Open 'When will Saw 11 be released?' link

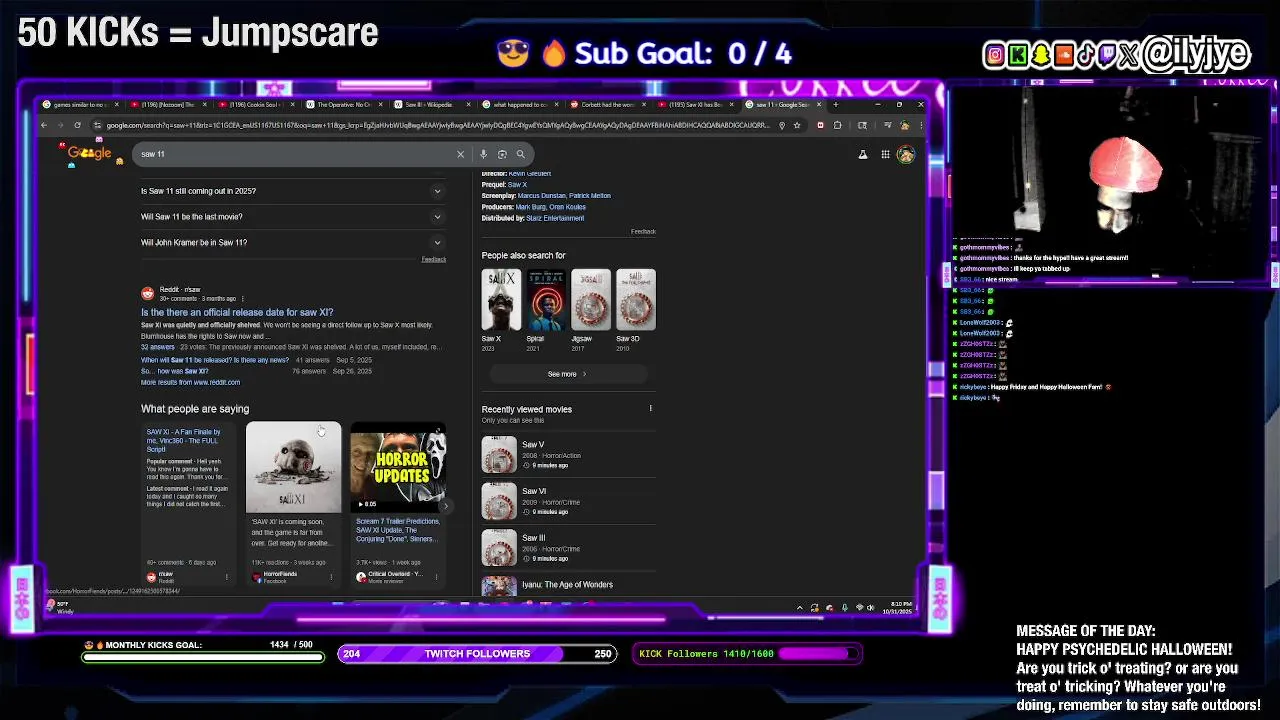[215, 360]
